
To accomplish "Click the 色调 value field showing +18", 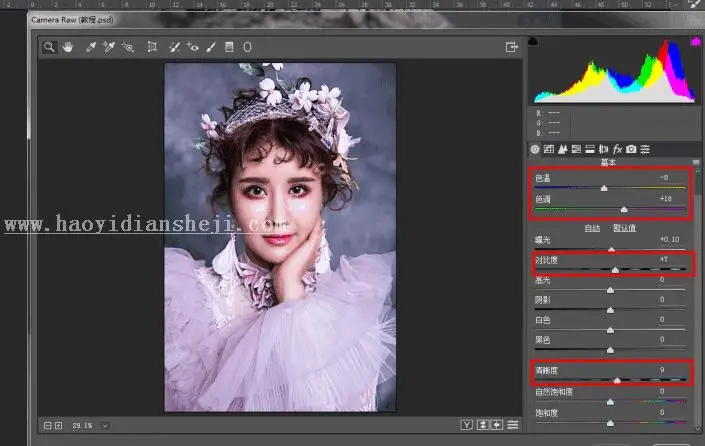I will click(666, 198).
